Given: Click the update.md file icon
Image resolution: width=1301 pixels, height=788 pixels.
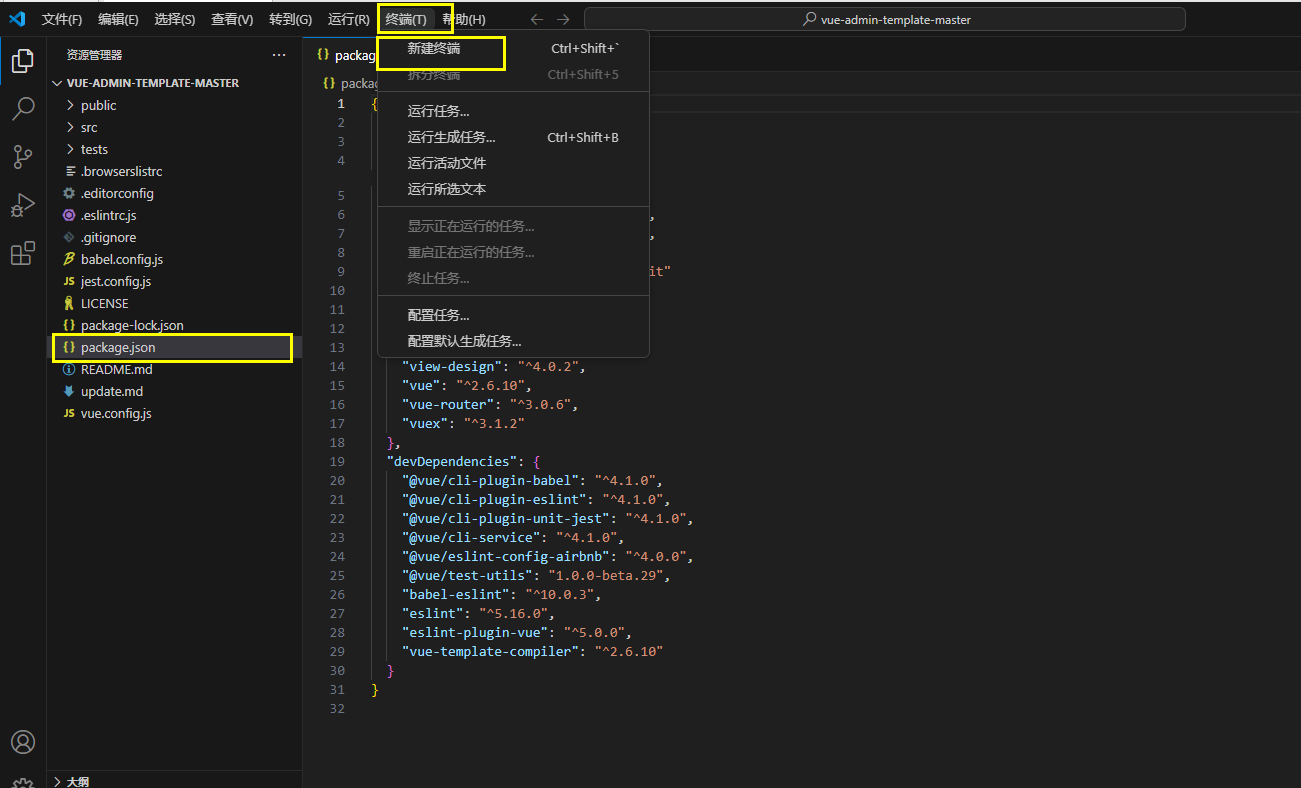Looking at the screenshot, I should tap(69, 391).
